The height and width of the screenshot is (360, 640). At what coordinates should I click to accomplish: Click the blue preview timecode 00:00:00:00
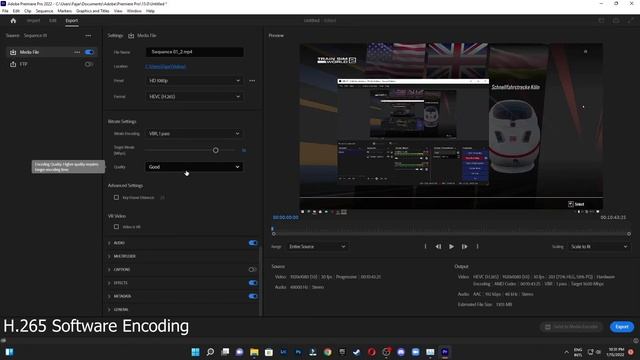pyautogui.click(x=285, y=218)
